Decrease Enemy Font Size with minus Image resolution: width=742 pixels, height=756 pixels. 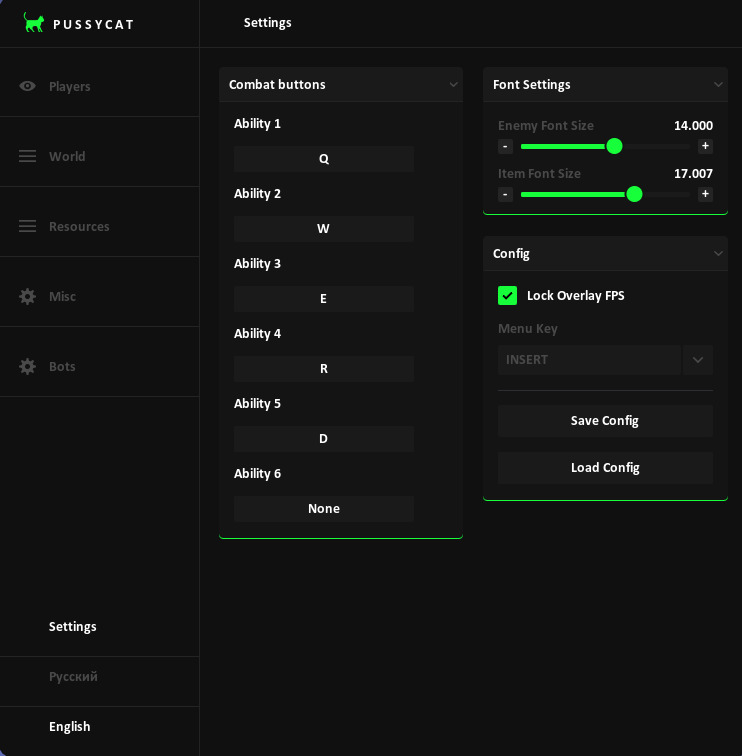pos(505,146)
